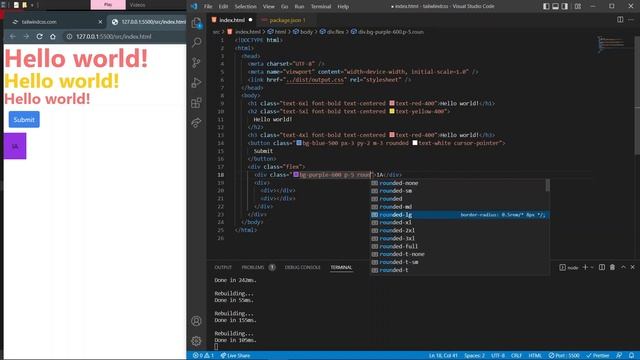Open the Source Control view
Screen dimensions: 640x360
tap(196, 62)
